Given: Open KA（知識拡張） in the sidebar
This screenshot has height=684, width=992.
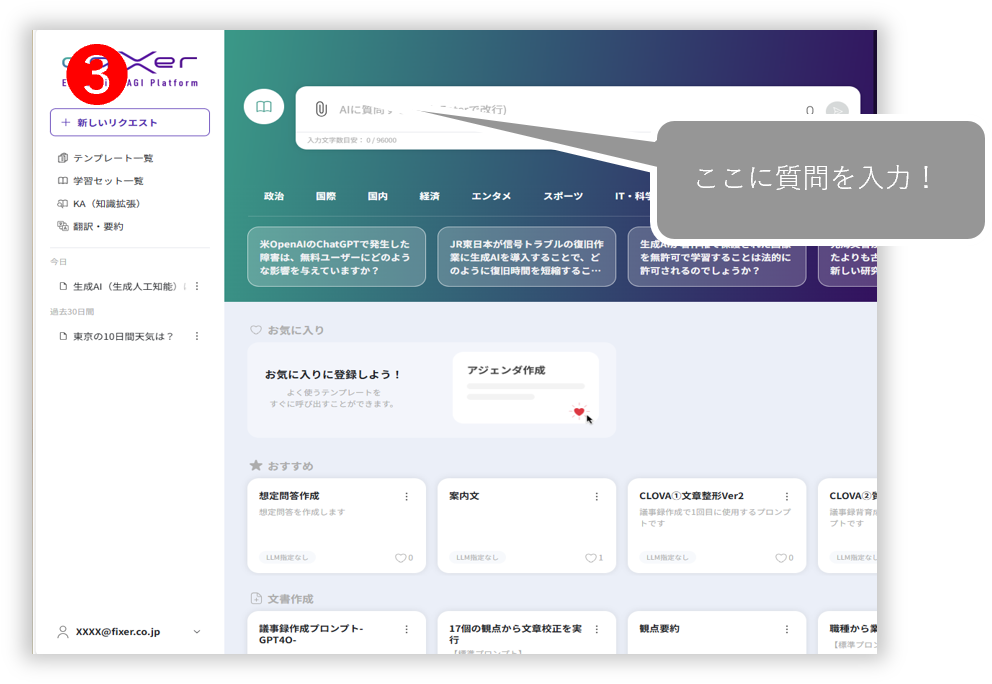Looking at the screenshot, I should (x=105, y=204).
